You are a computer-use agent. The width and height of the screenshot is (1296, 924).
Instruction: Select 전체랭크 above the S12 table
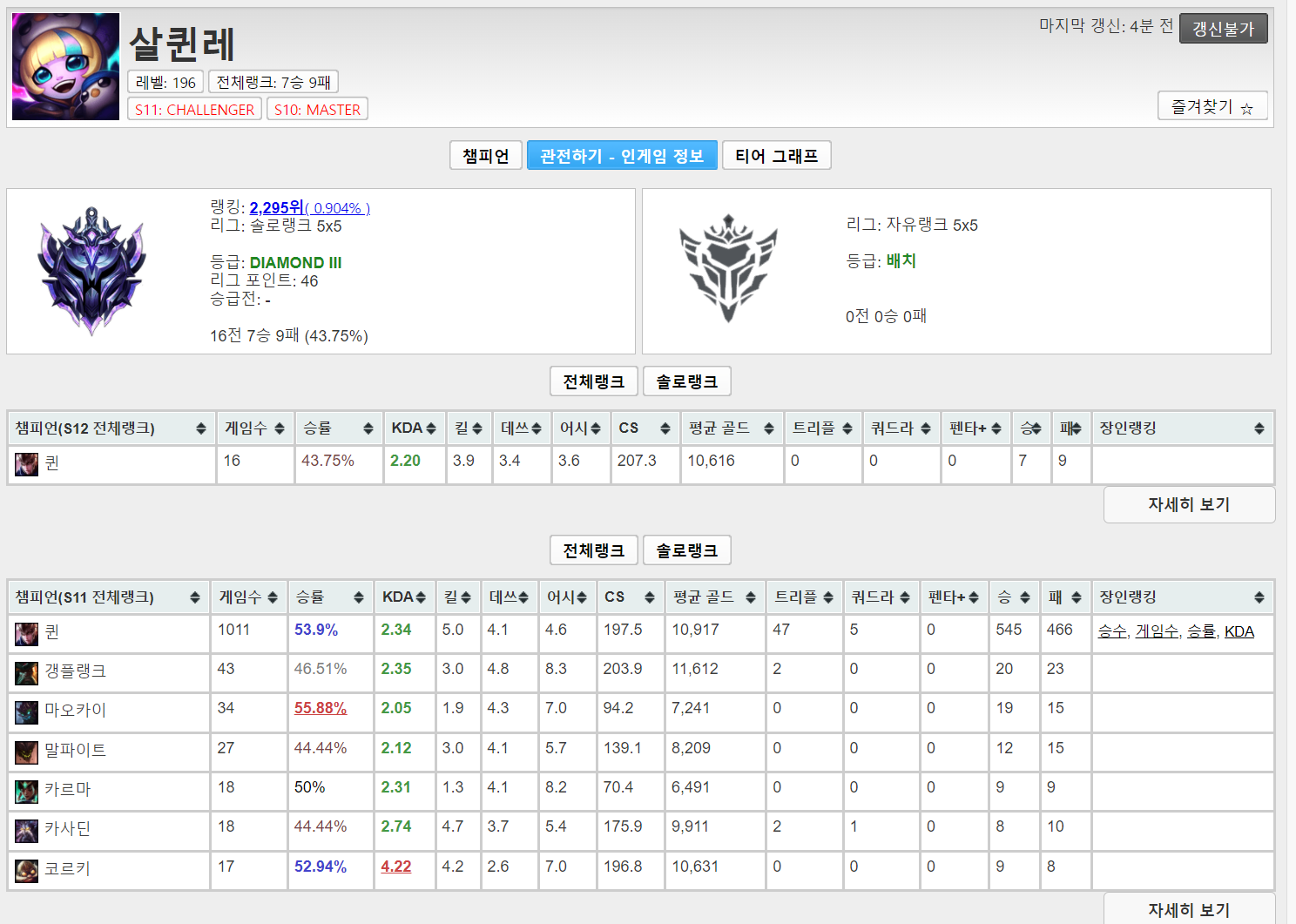coord(594,381)
